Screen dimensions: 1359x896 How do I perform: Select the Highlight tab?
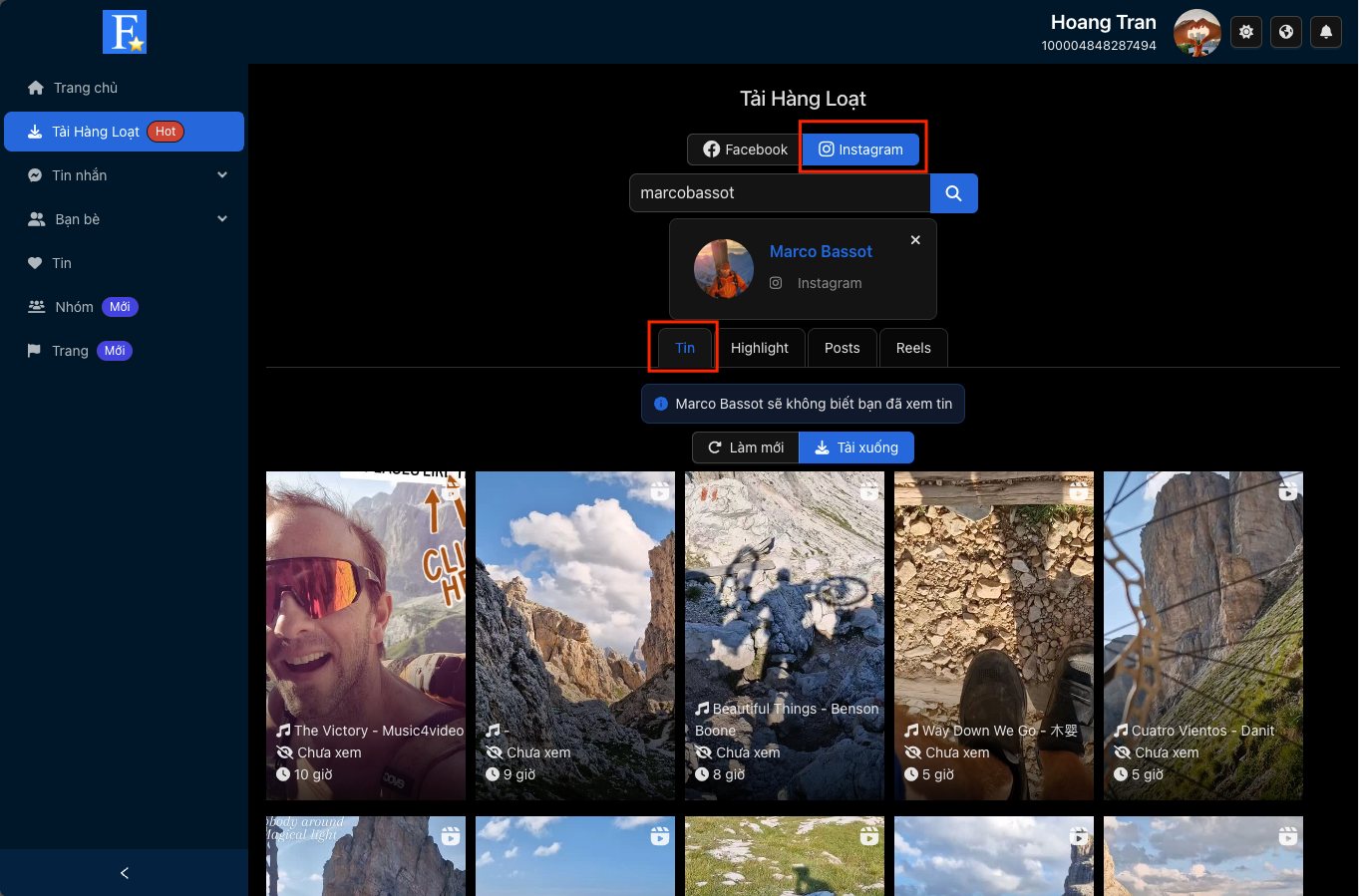[760, 348]
